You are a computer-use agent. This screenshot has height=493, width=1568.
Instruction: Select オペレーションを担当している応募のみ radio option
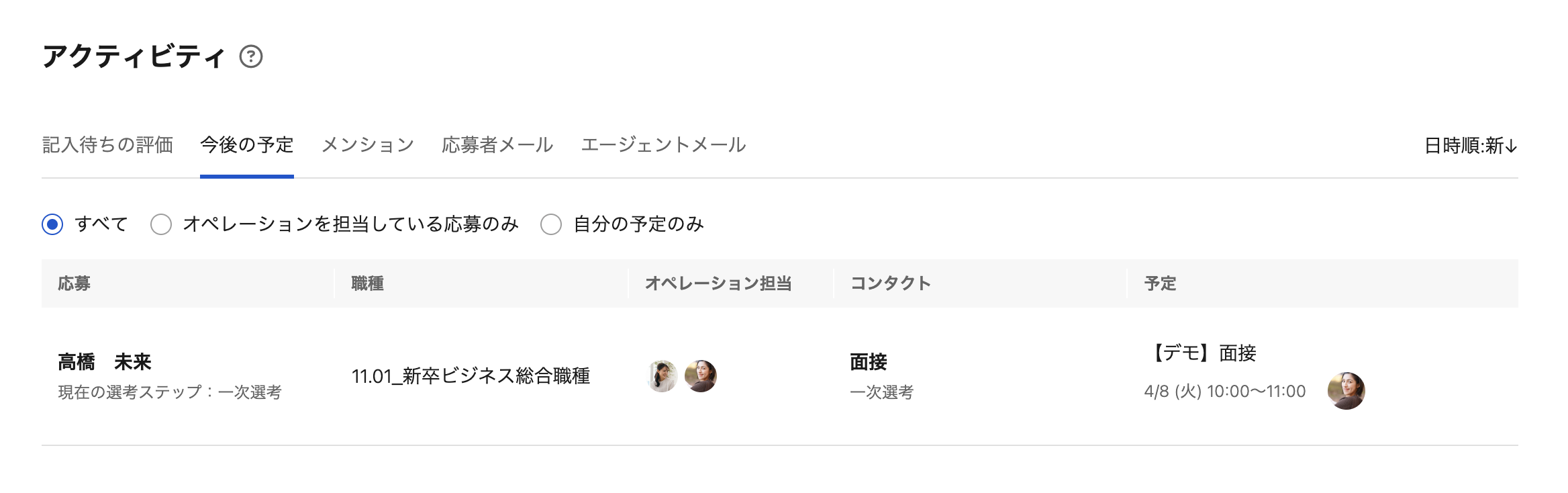[161, 224]
